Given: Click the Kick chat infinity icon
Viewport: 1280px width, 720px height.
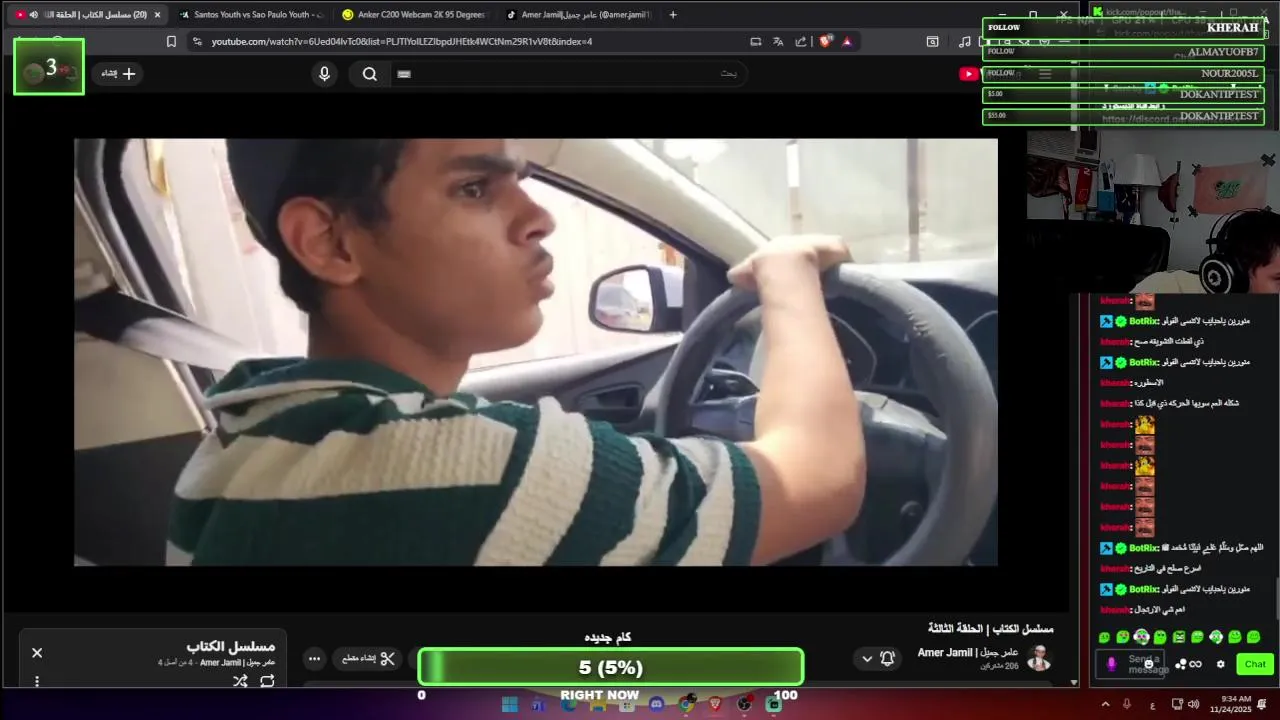Looking at the screenshot, I should click(1195, 664).
